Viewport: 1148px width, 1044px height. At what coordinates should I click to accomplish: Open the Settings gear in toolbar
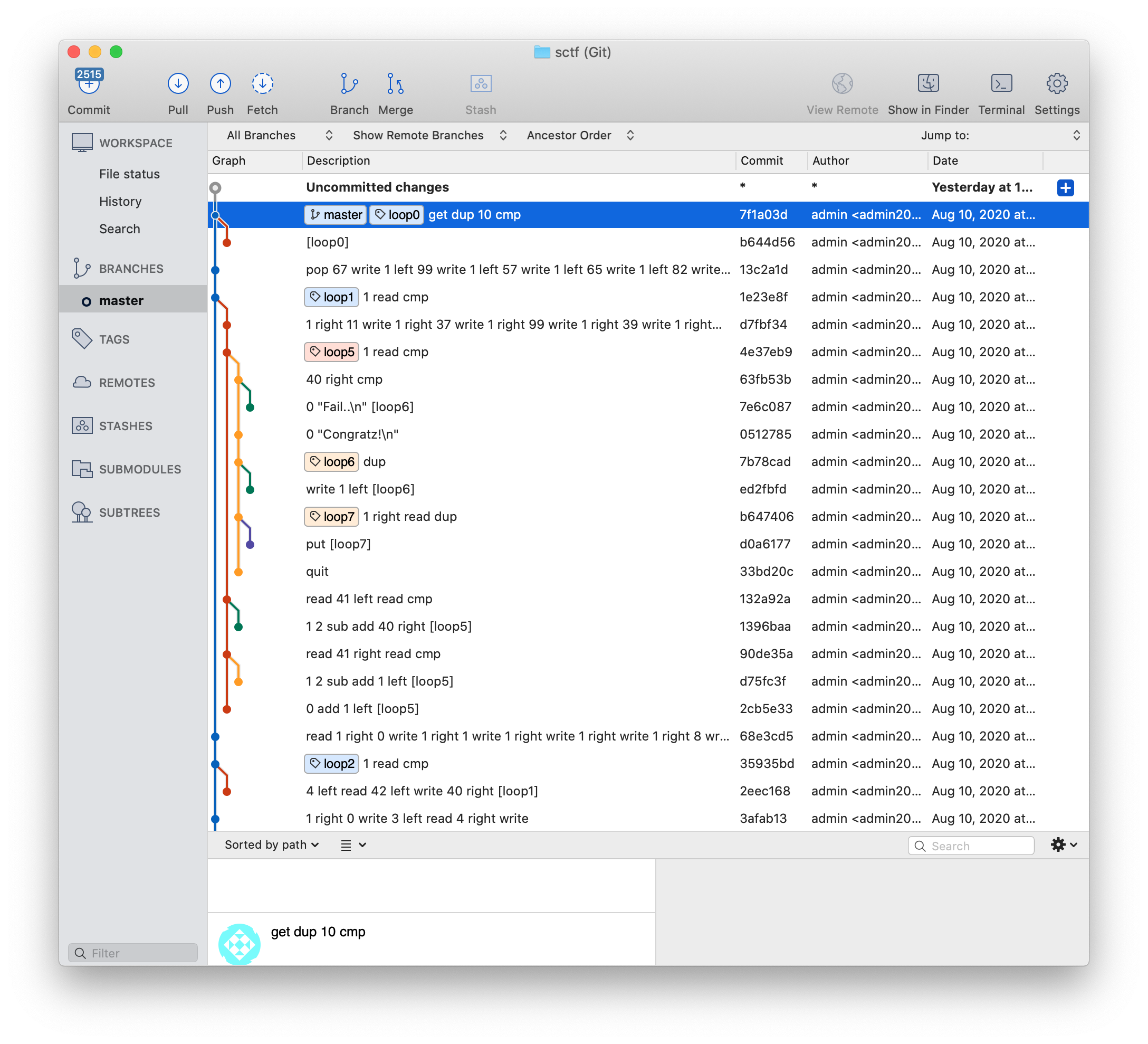pos(1056,84)
